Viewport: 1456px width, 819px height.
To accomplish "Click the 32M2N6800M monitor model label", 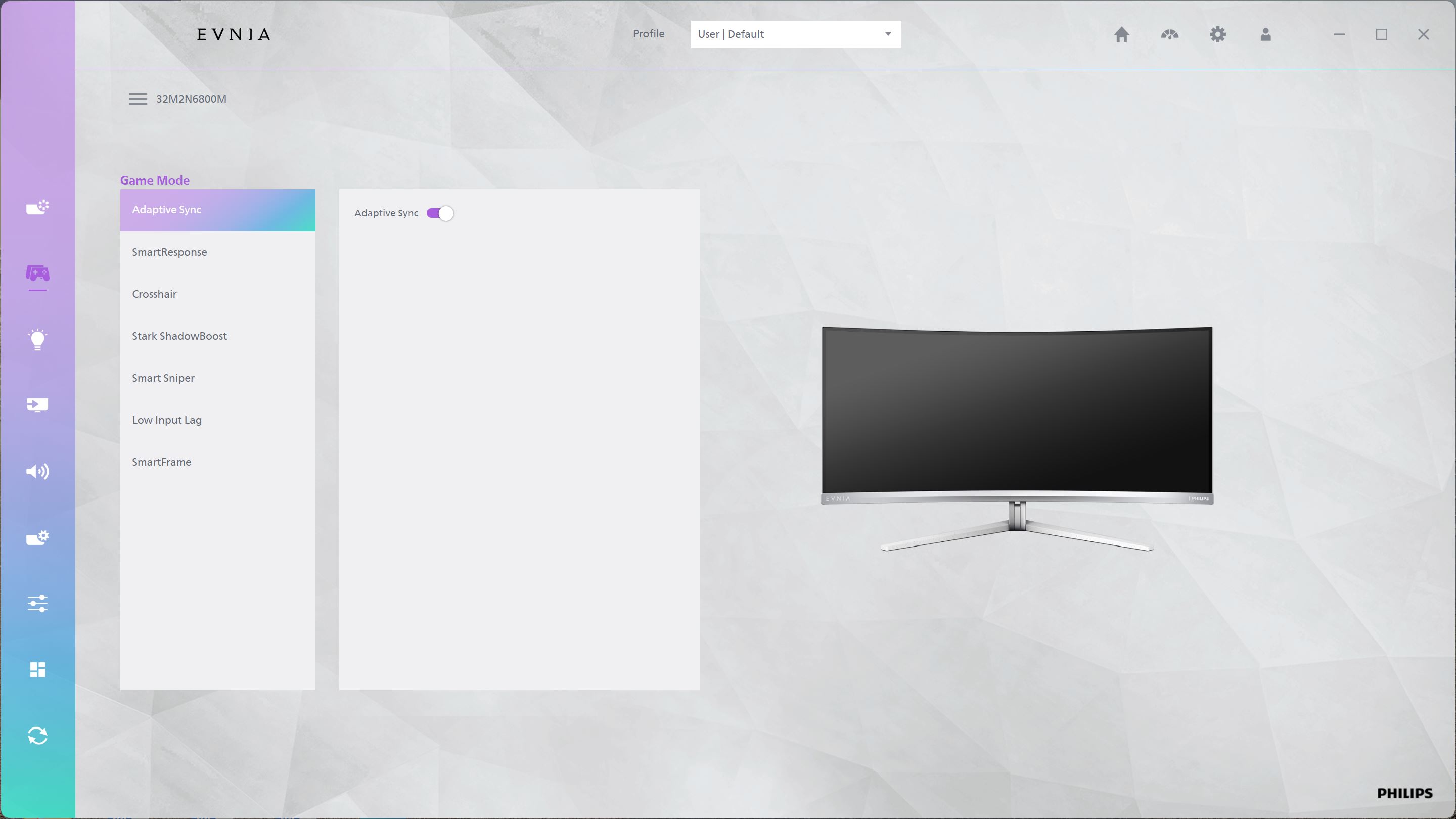I will point(191,99).
